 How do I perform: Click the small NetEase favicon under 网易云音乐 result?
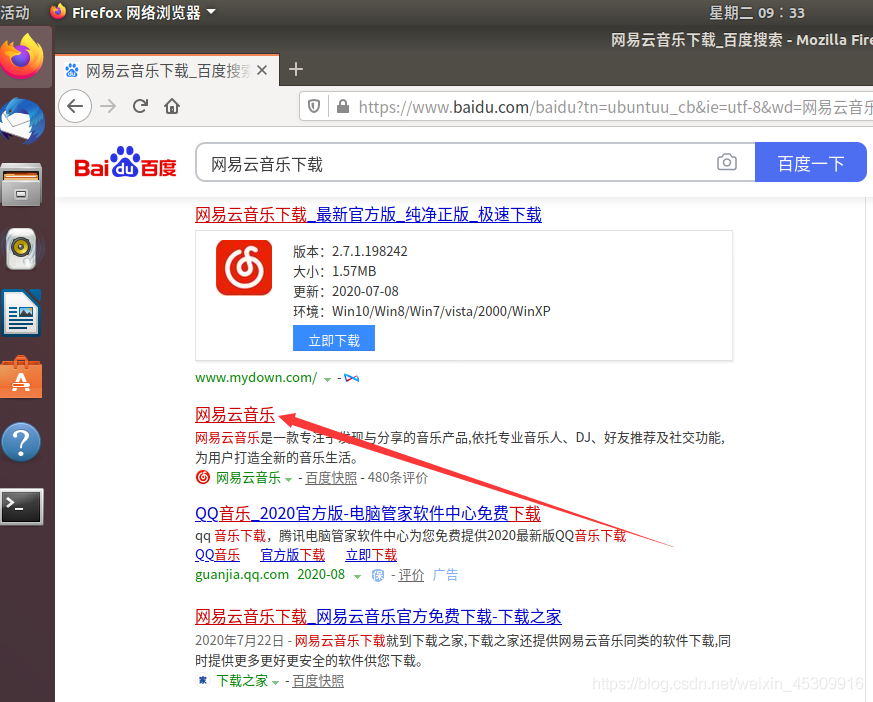tap(203, 477)
